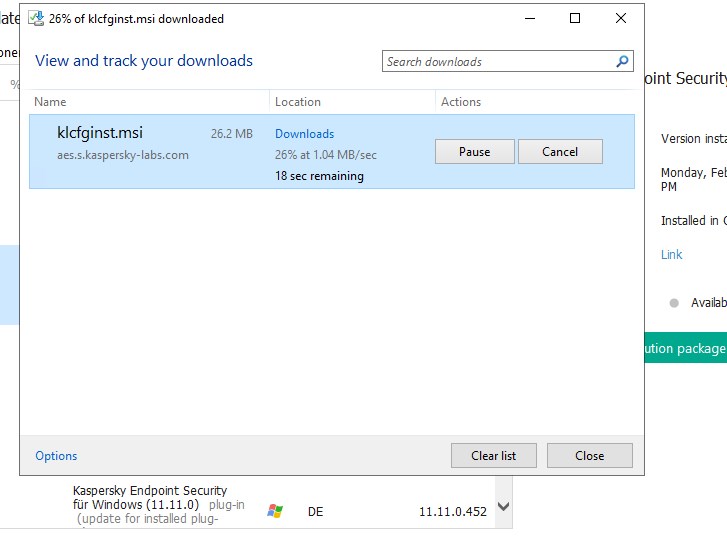Click the magnifier icon in the search box
The height and width of the screenshot is (540, 727).
(623, 62)
